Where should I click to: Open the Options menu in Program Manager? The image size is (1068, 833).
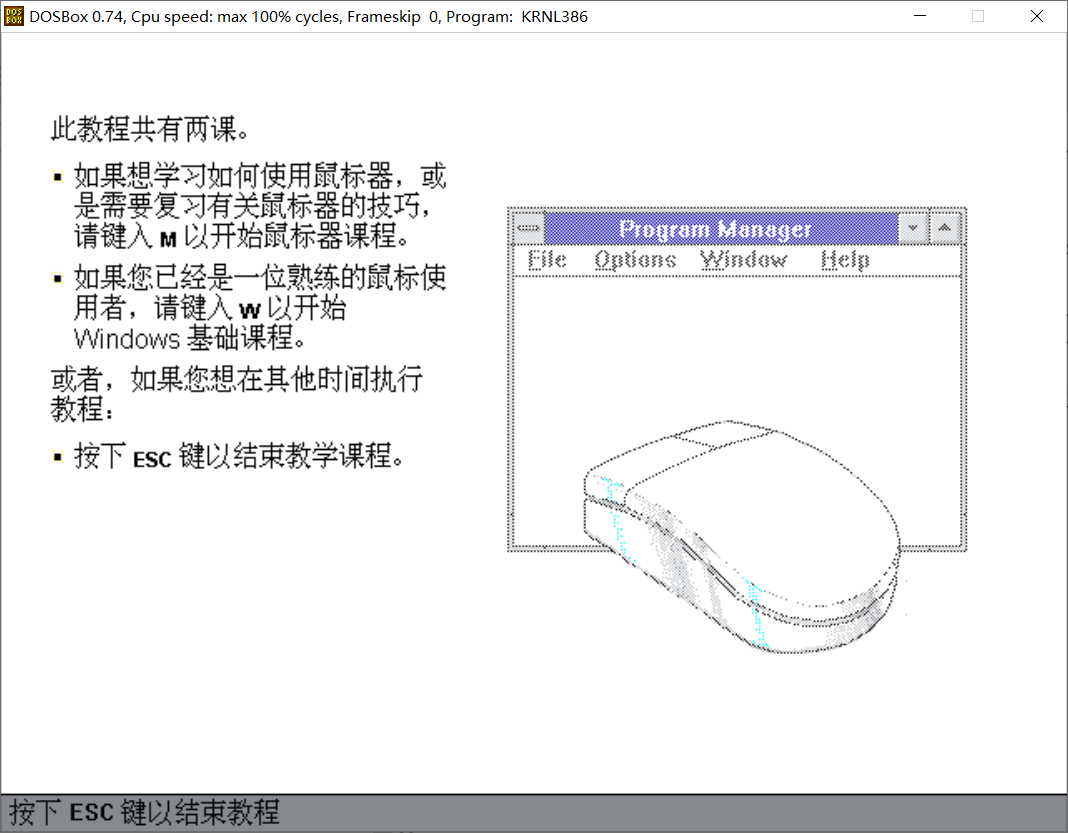coord(635,260)
